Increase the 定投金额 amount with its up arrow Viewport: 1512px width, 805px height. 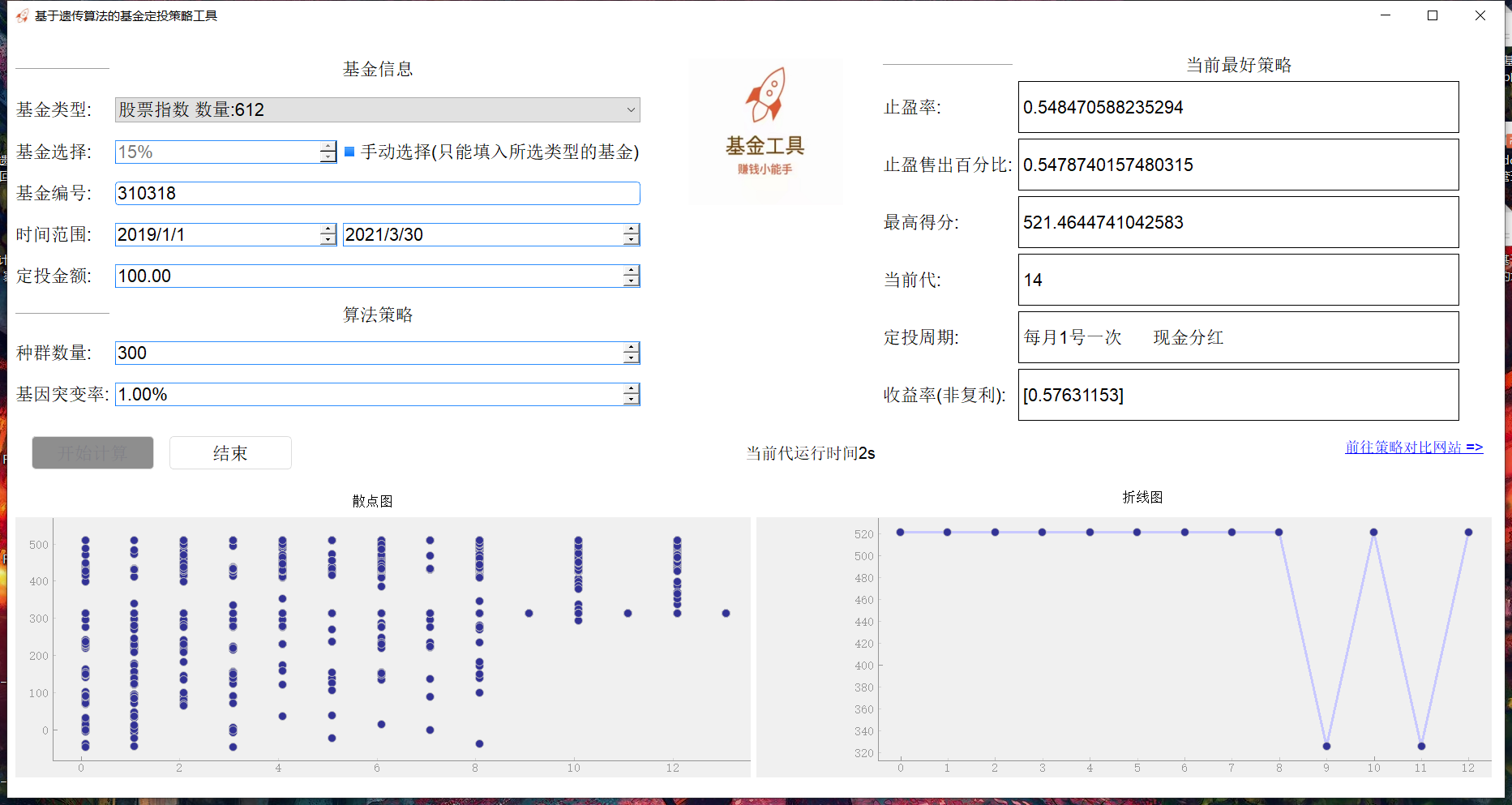point(631,271)
